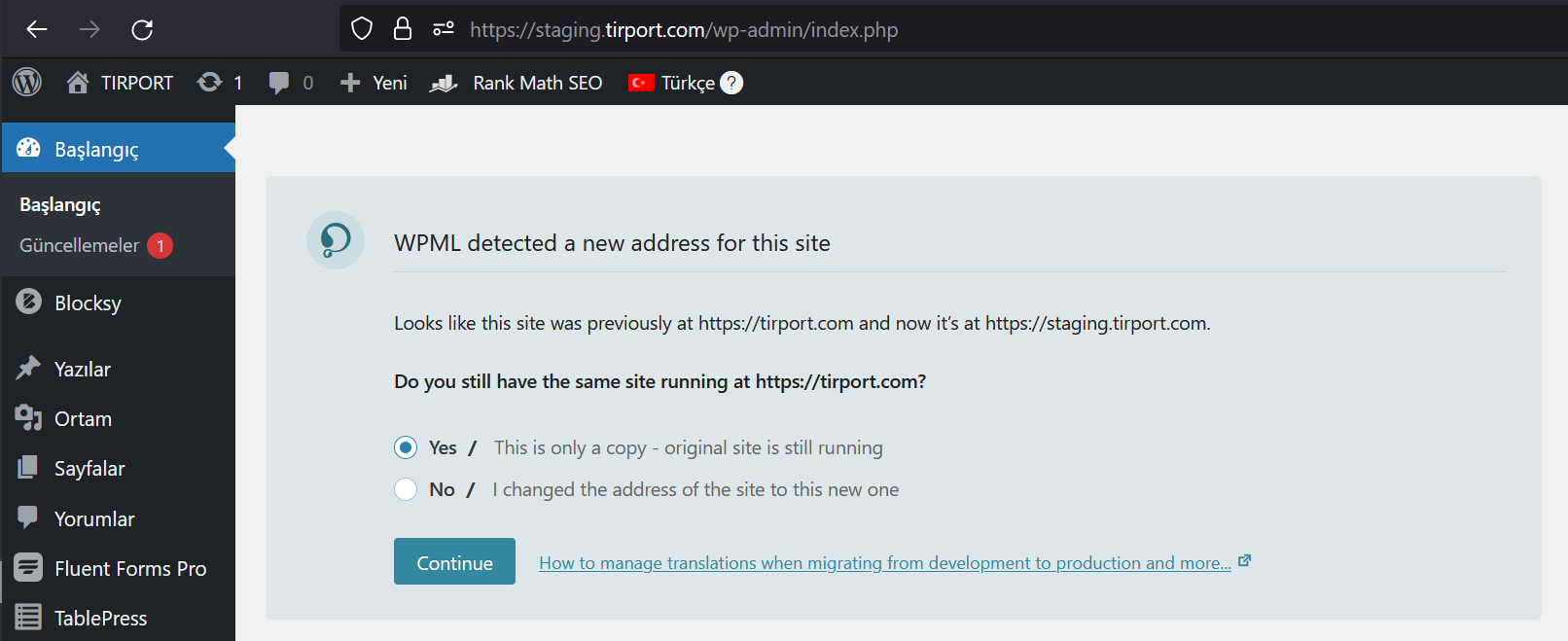Open the Sayfalar pages menu
The image size is (1568, 641).
tap(89, 468)
